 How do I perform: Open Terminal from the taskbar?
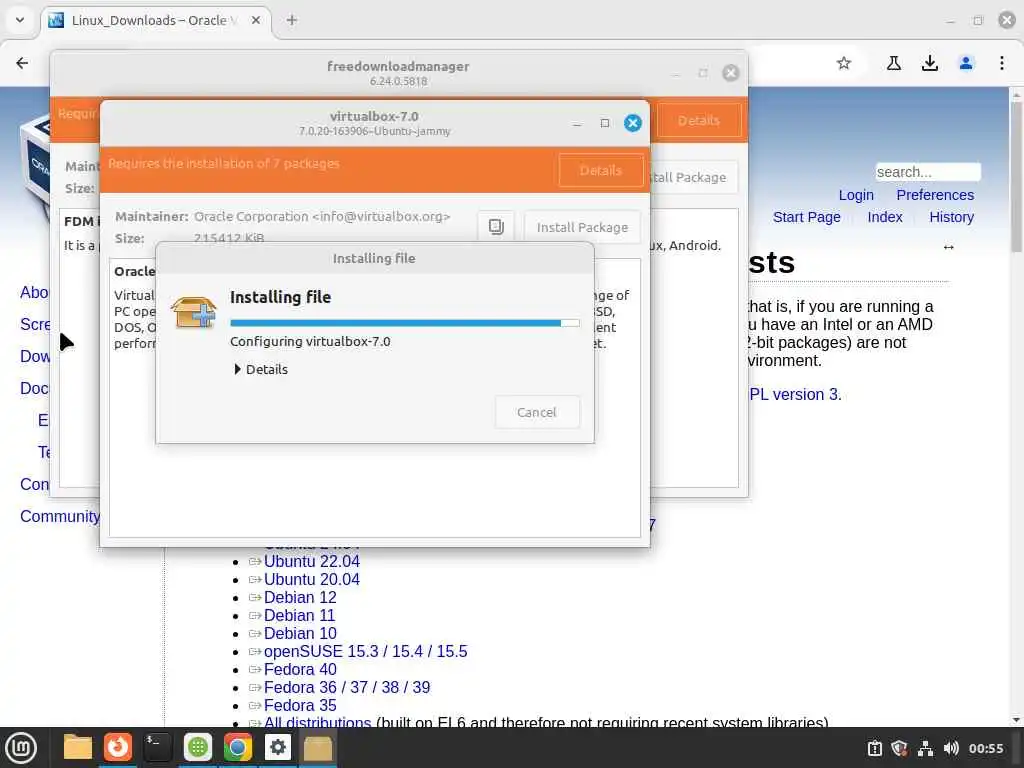(x=158, y=748)
